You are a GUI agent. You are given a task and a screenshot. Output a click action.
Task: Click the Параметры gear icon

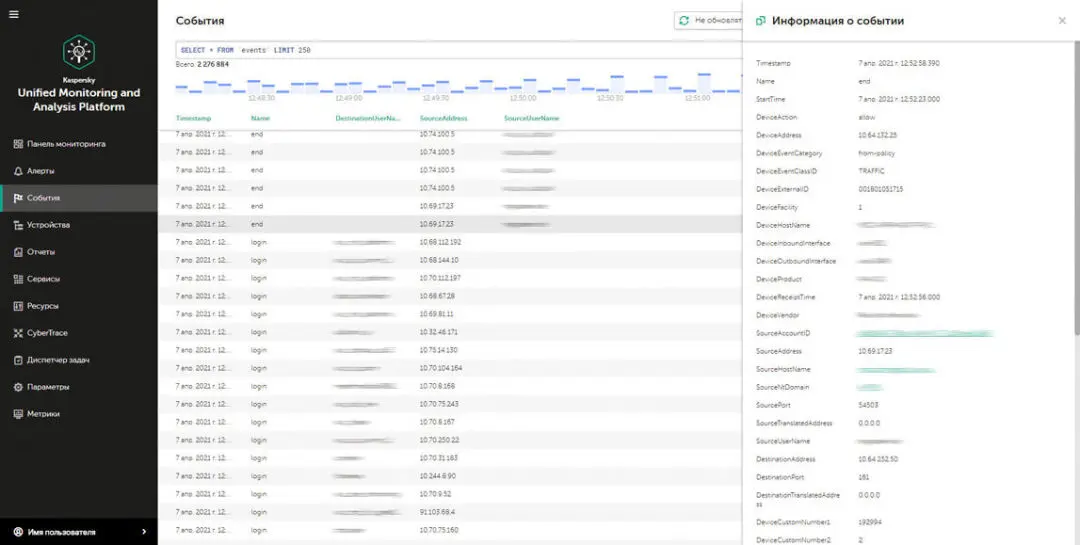click(19, 387)
